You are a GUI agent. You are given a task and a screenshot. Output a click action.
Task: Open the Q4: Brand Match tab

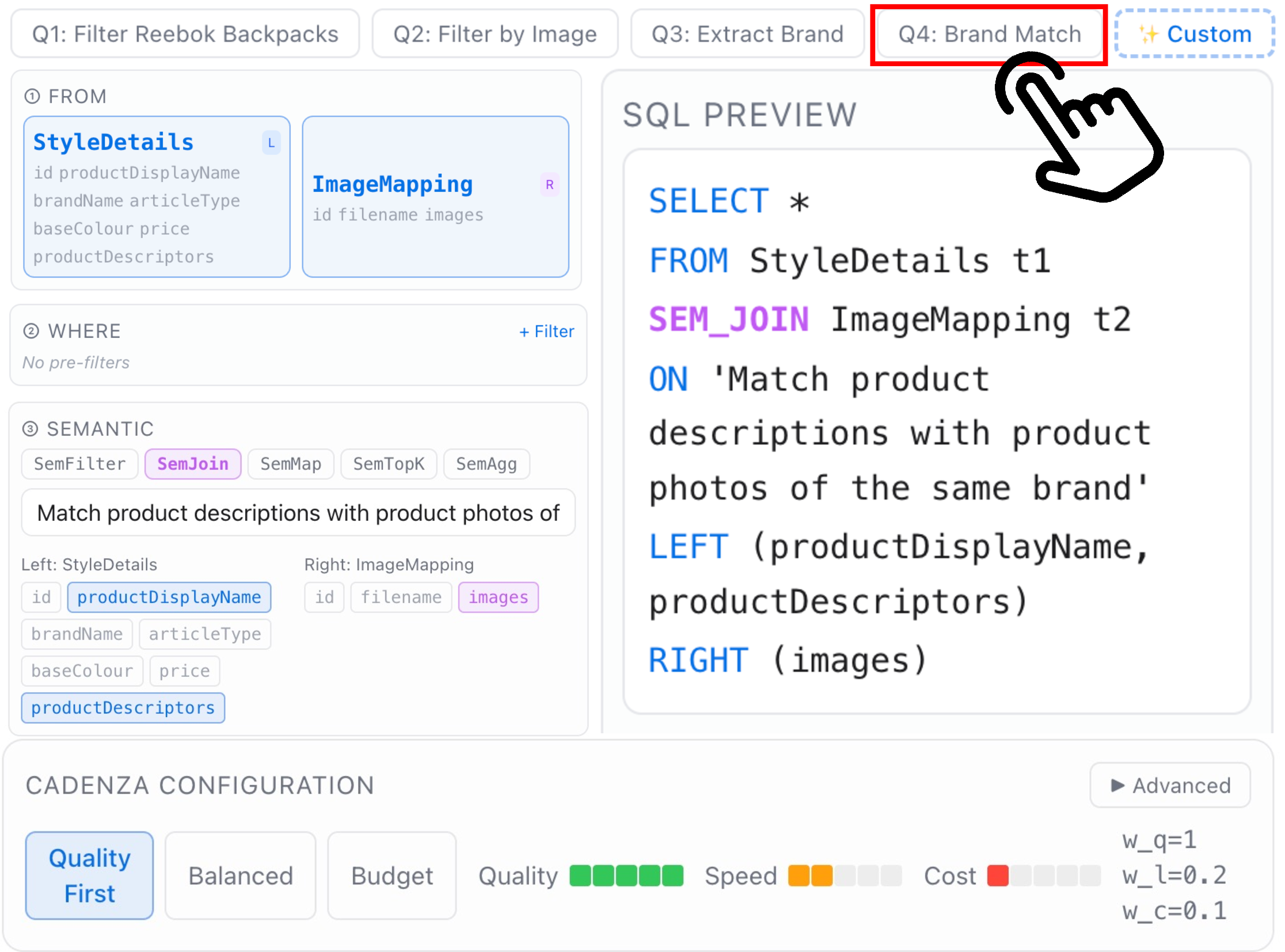[989, 34]
